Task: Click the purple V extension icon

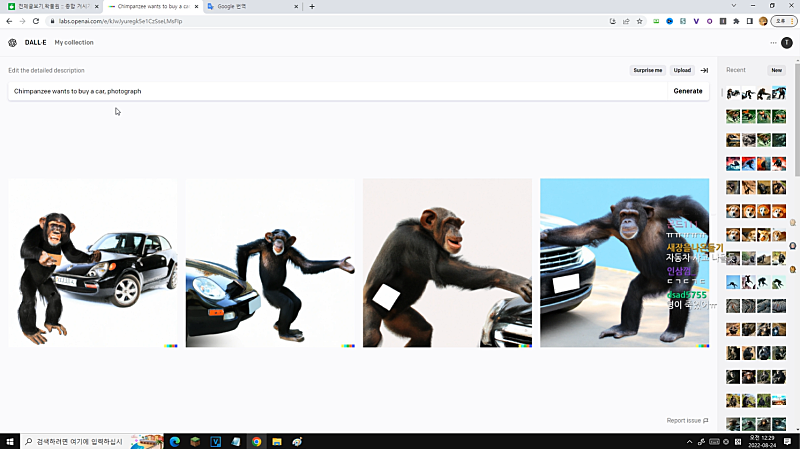Action: (x=696, y=21)
